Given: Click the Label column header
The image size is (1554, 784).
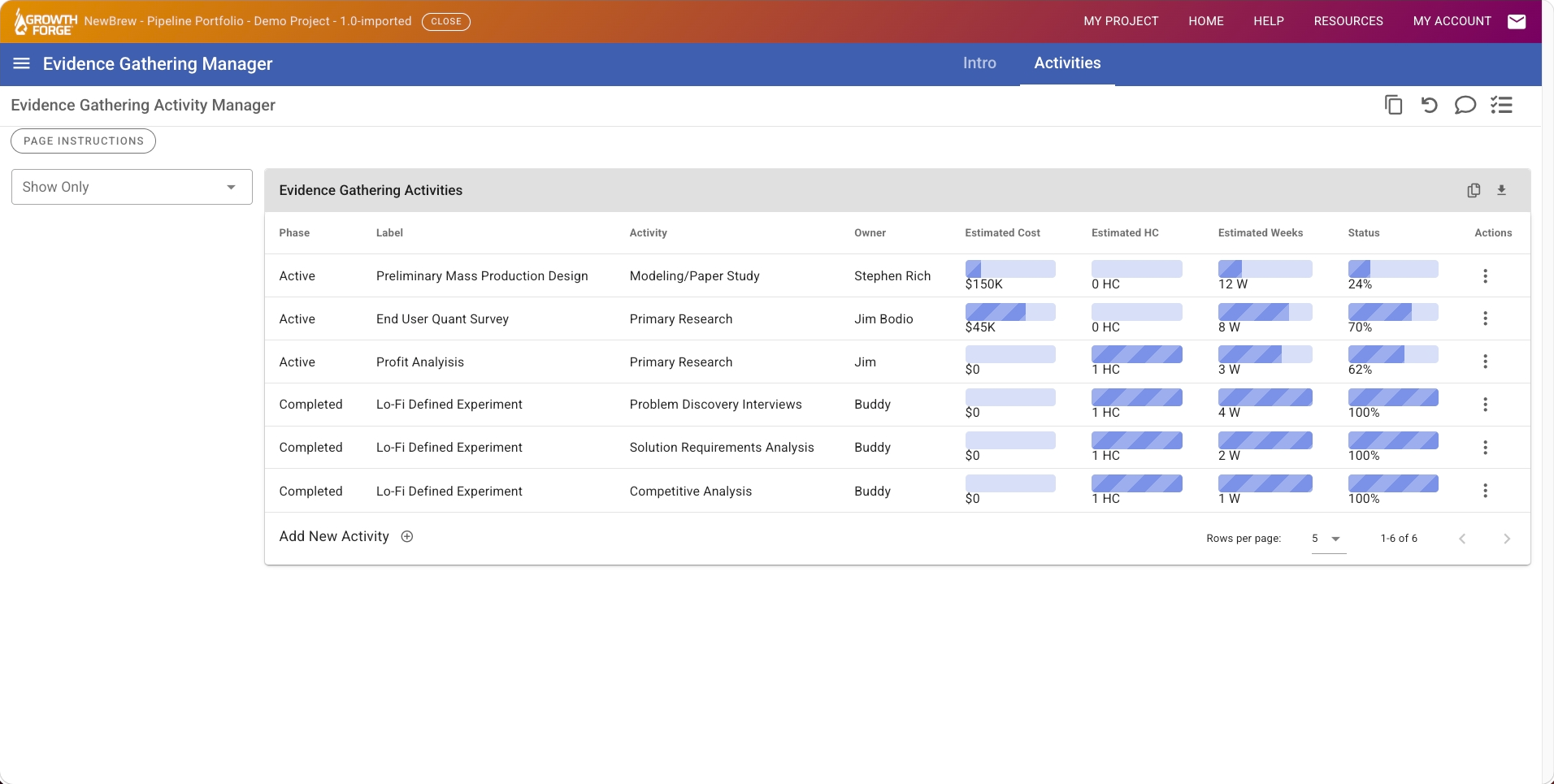Looking at the screenshot, I should tap(389, 233).
